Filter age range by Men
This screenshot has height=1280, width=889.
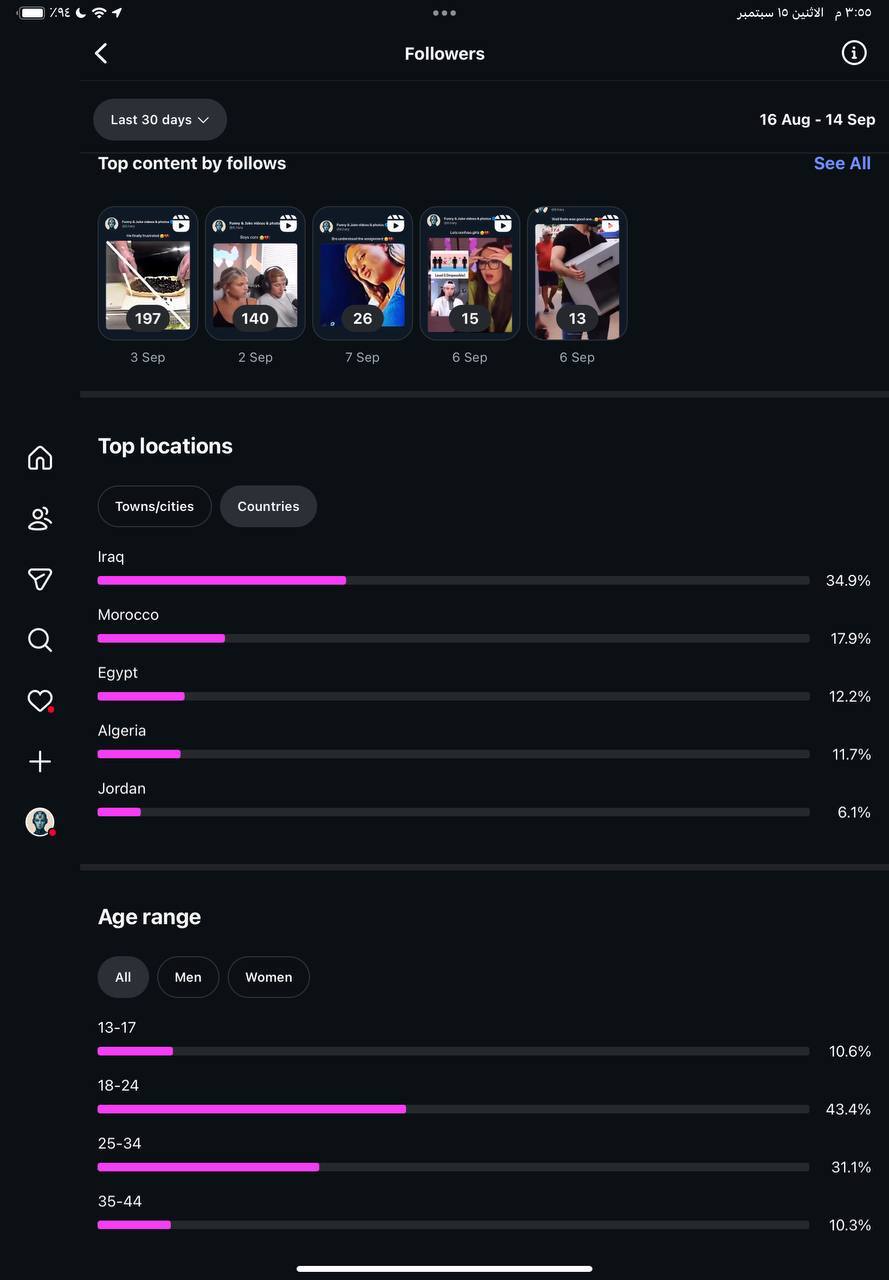click(x=188, y=977)
